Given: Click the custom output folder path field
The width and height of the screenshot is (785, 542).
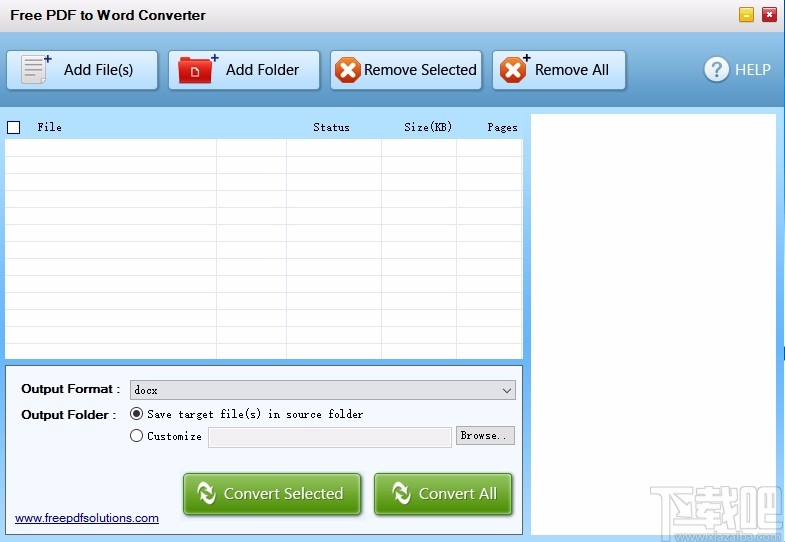Looking at the screenshot, I should point(330,437).
